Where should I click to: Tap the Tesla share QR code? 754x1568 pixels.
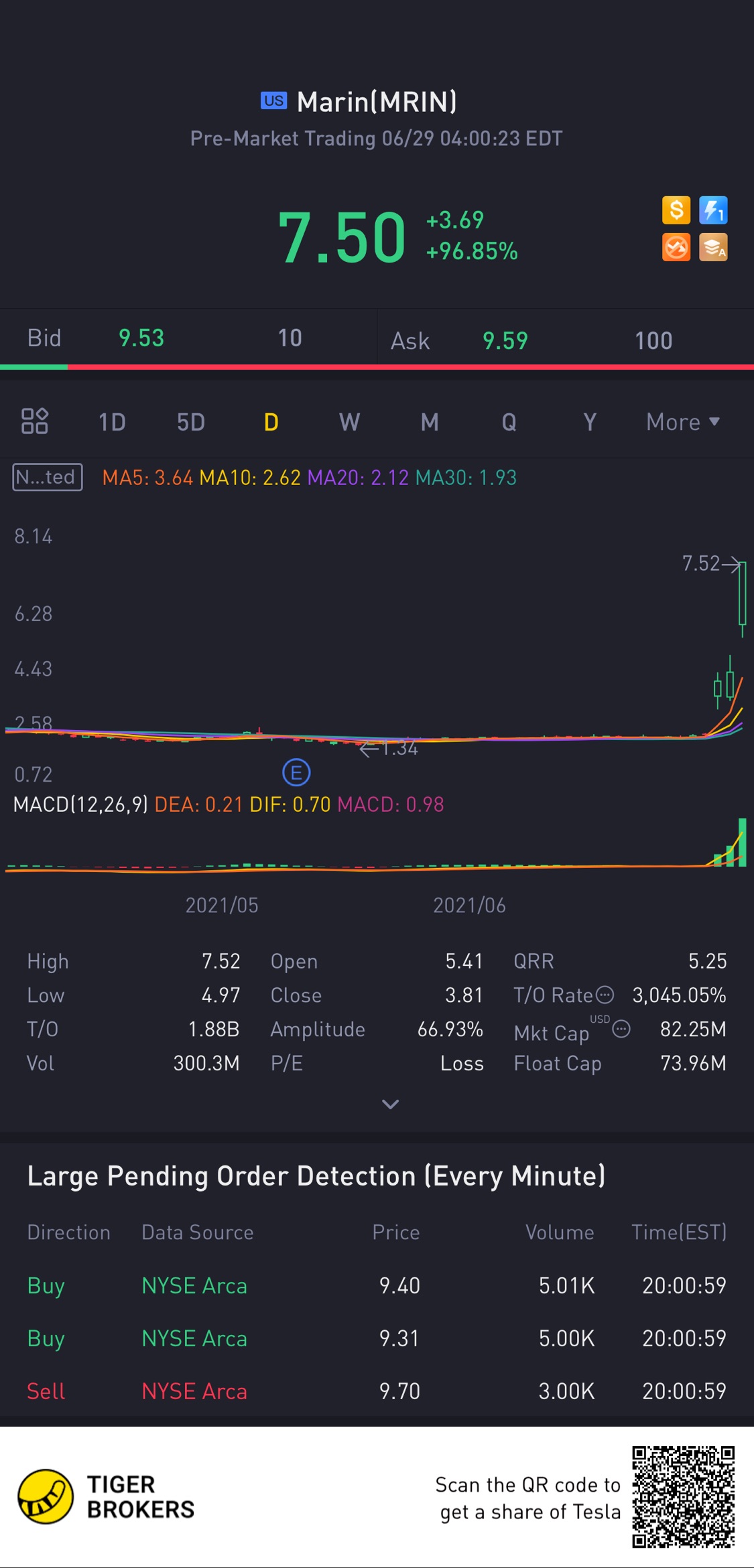pos(683,1497)
